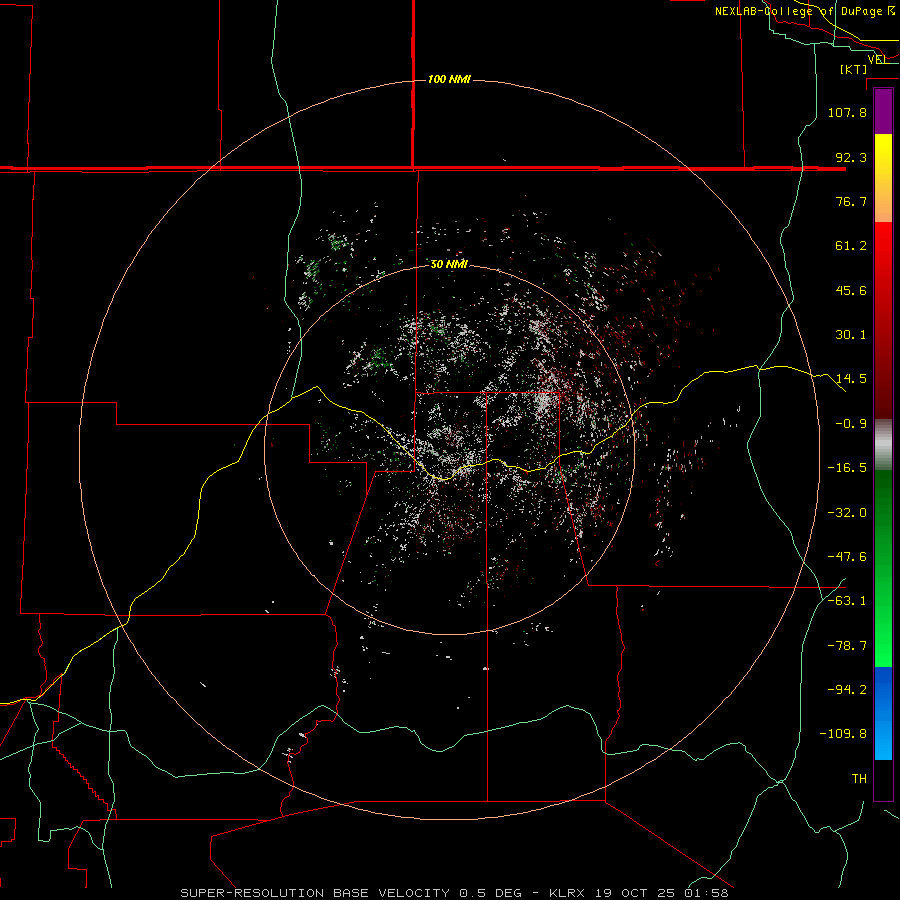Click the yellow segment of the color bar
The image size is (900, 900).
pos(883,178)
